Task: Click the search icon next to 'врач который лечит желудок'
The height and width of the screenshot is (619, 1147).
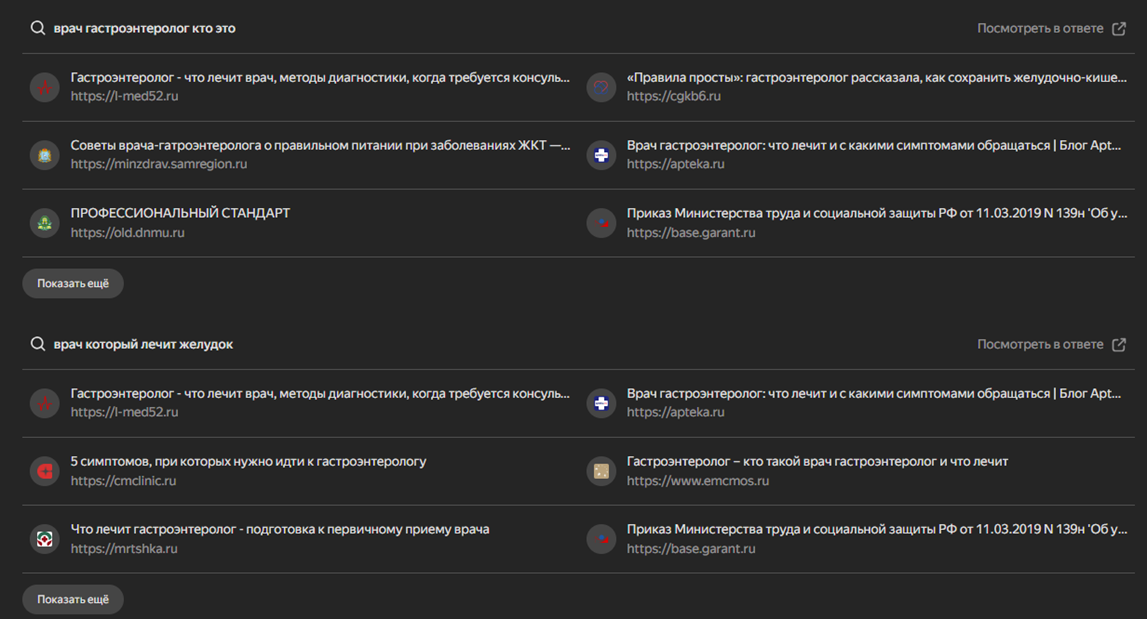Action: click(37, 344)
